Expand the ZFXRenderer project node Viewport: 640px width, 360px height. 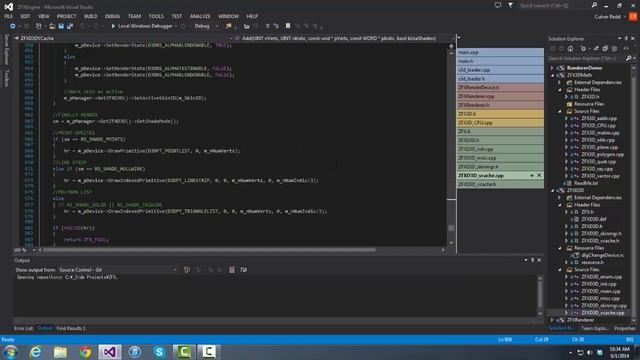tap(552, 320)
